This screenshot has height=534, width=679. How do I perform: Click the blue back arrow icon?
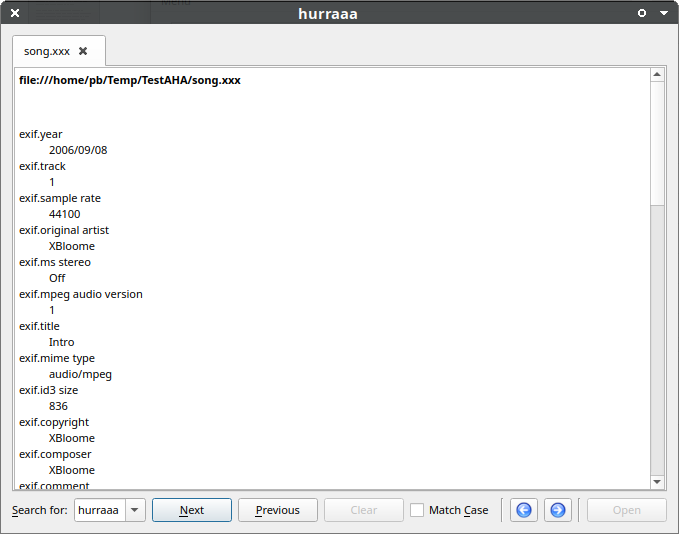[524, 510]
